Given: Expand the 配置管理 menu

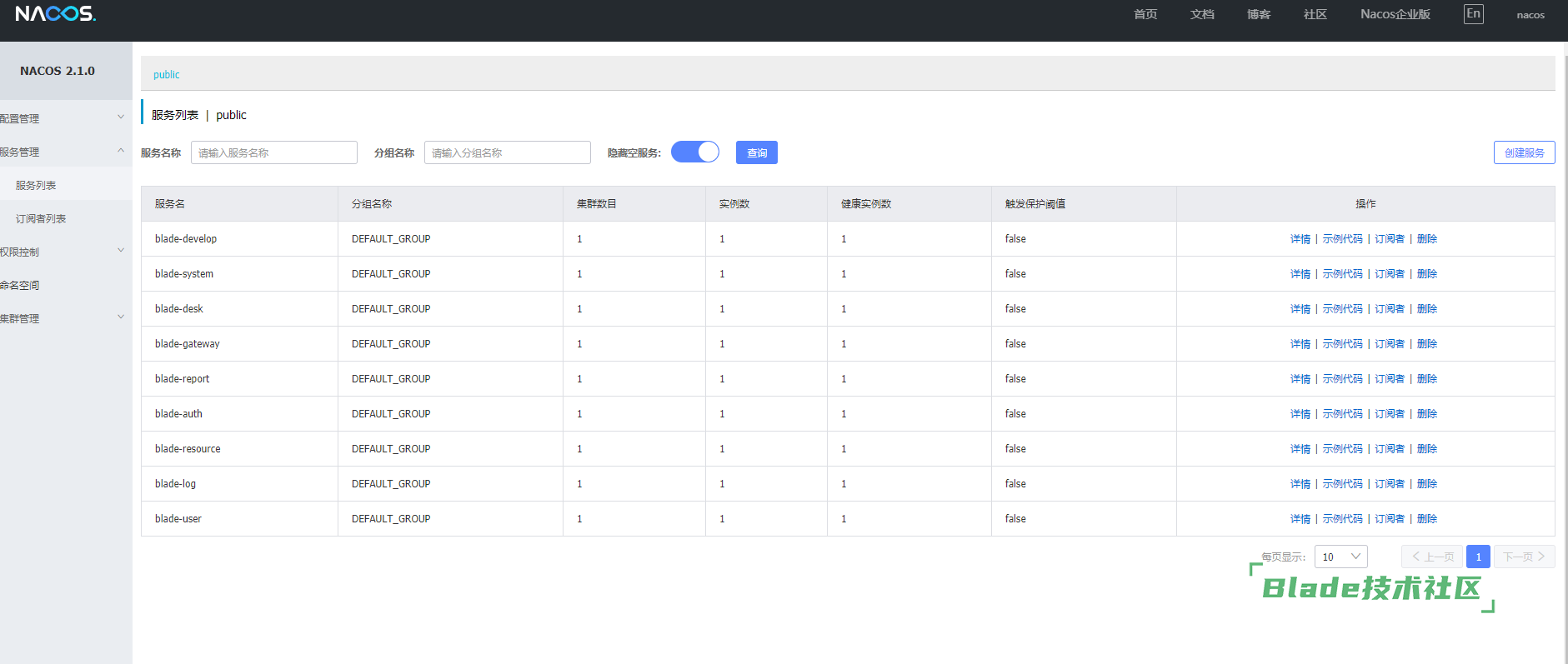Looking at the screenshot, I should point(66,118).
